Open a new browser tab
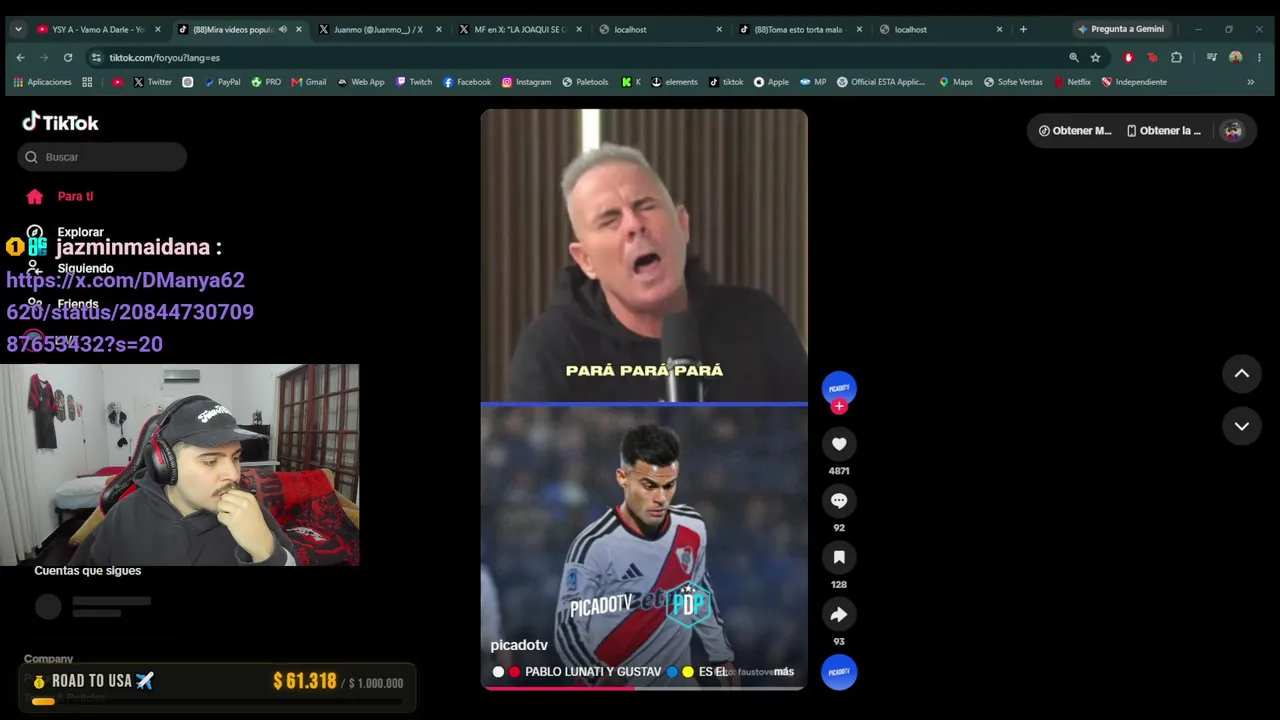1280x720 pixels. [x=1023, y=29]
